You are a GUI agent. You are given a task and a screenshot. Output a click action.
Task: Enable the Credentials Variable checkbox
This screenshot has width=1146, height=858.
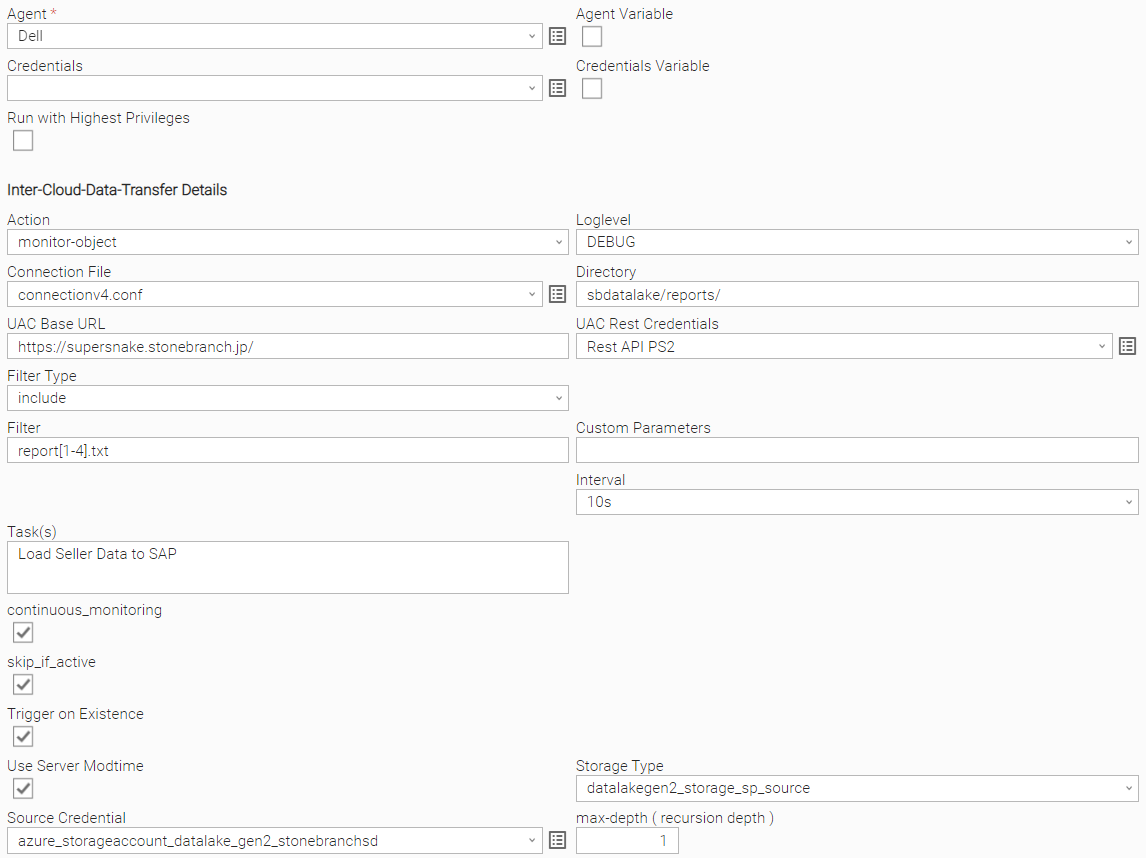[592, 88]
